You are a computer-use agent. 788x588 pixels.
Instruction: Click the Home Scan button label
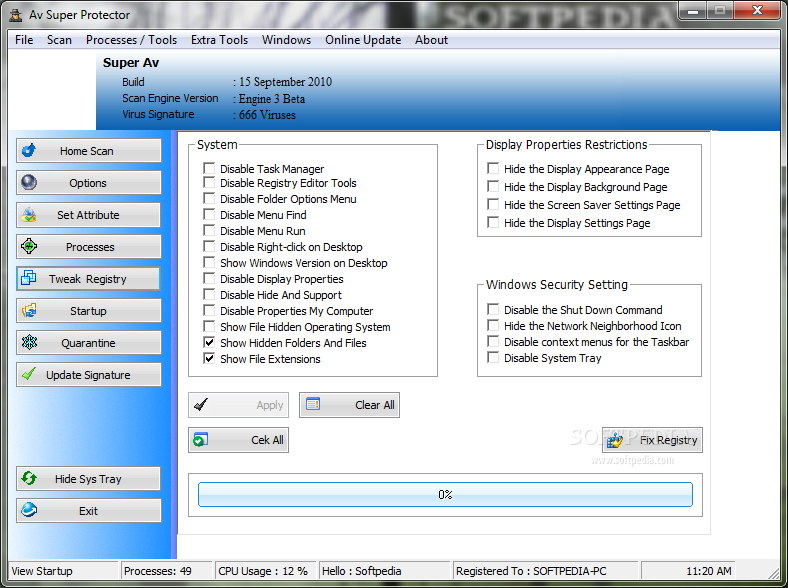86,151
